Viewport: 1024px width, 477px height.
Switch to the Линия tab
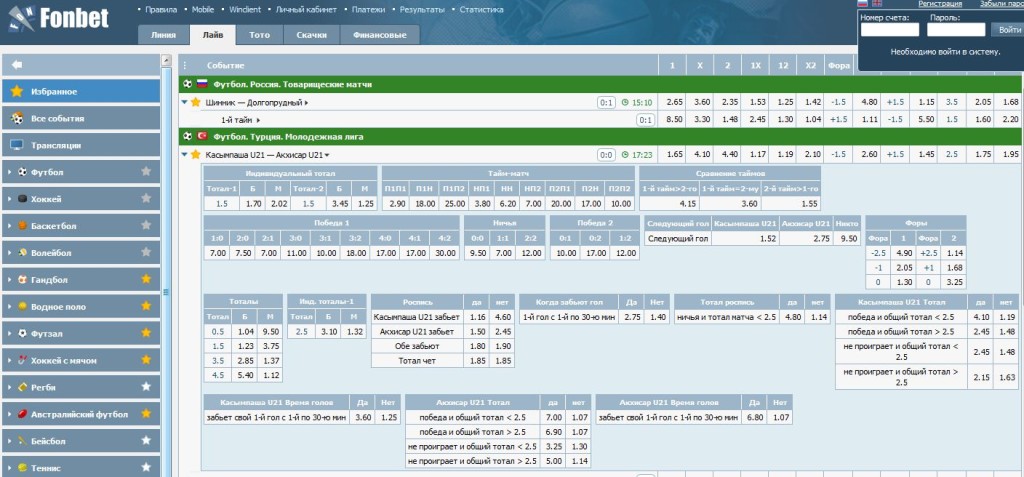pyautogui.click(x=163, y=35)
